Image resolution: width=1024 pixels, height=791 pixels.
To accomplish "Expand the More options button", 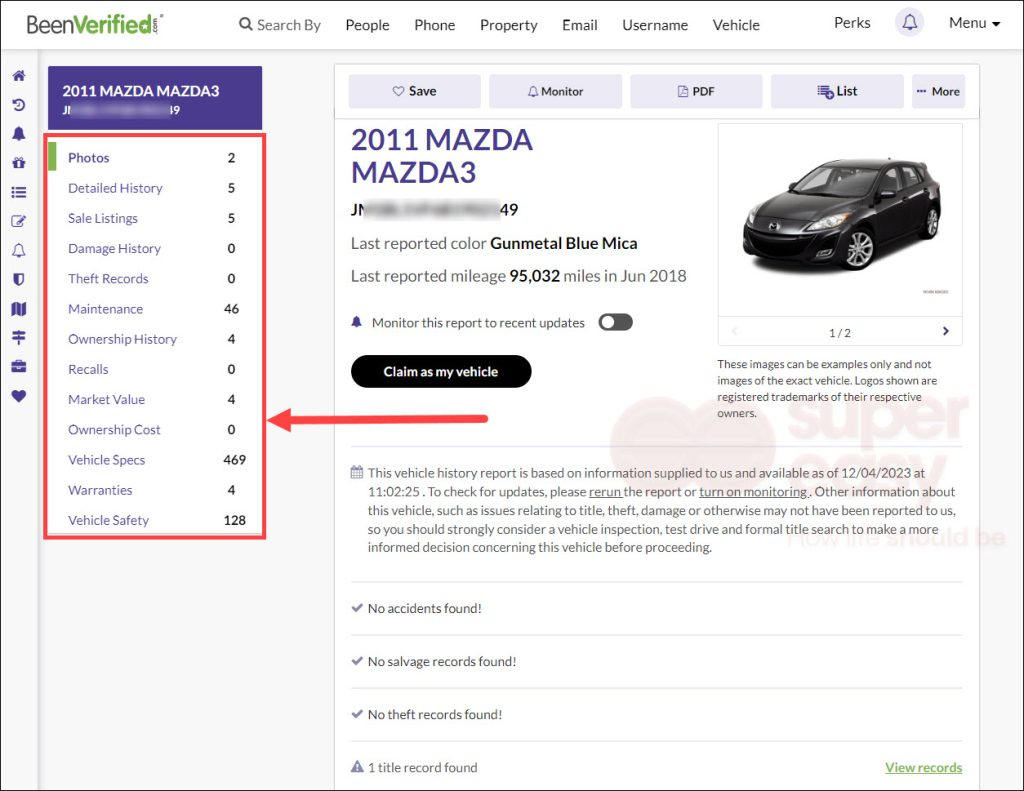I will click(x=937, y=91).
